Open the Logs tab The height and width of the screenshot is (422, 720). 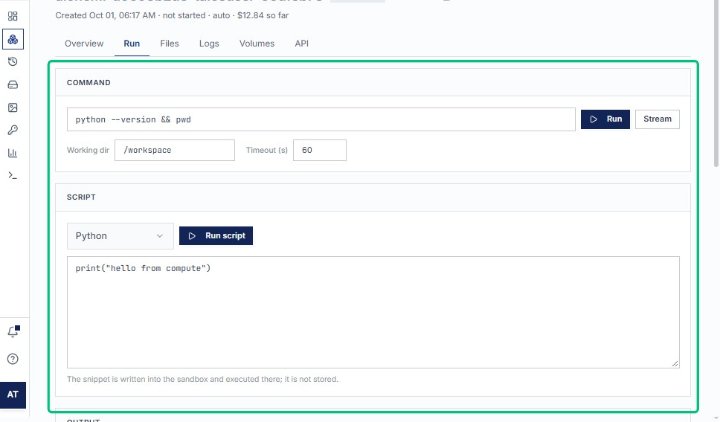[209, 44]
